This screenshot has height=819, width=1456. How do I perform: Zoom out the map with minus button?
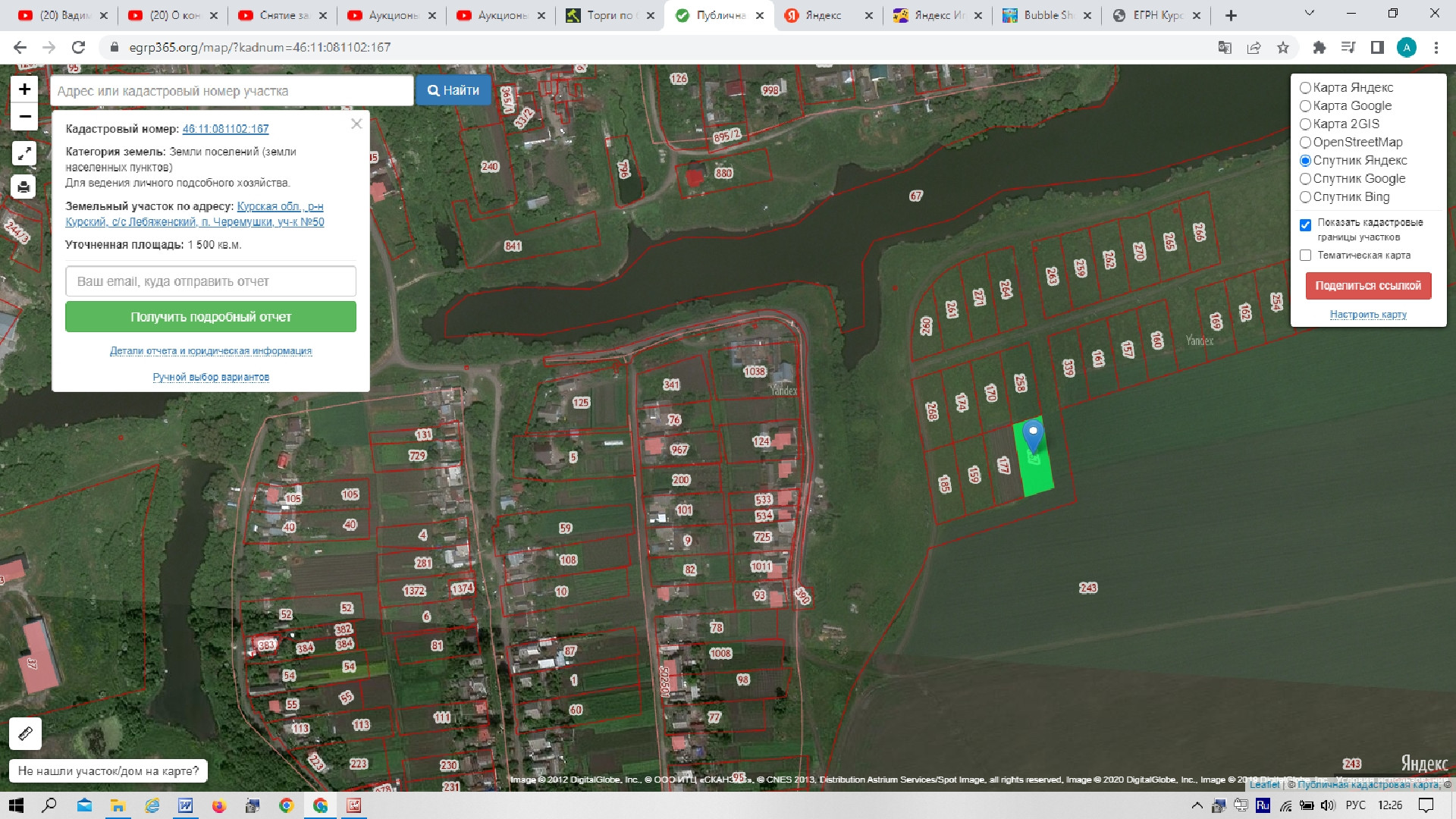click(24, 117)
